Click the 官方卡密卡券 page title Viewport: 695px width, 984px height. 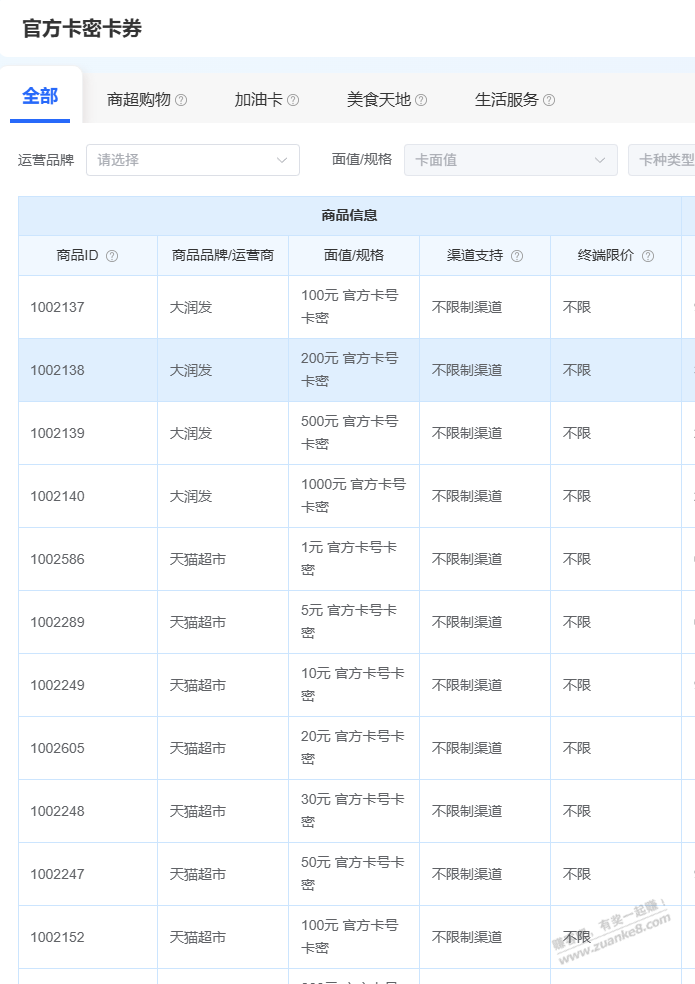coord(82,28)
